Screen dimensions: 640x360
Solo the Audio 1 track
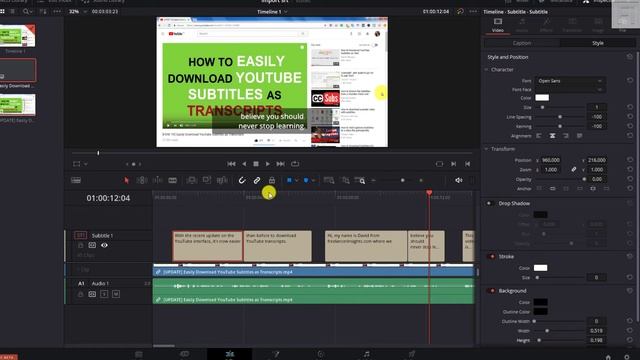coord(104,294)
